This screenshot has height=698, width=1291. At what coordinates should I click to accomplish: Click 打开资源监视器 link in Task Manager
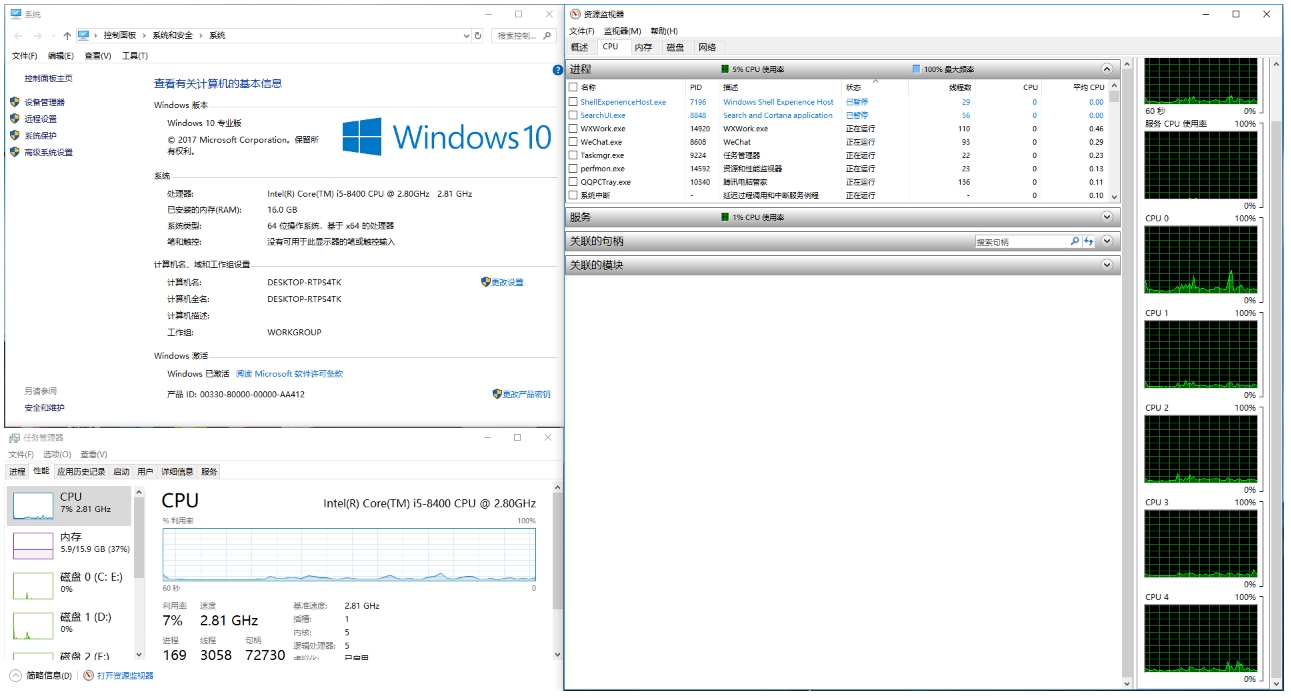(118, 676)
